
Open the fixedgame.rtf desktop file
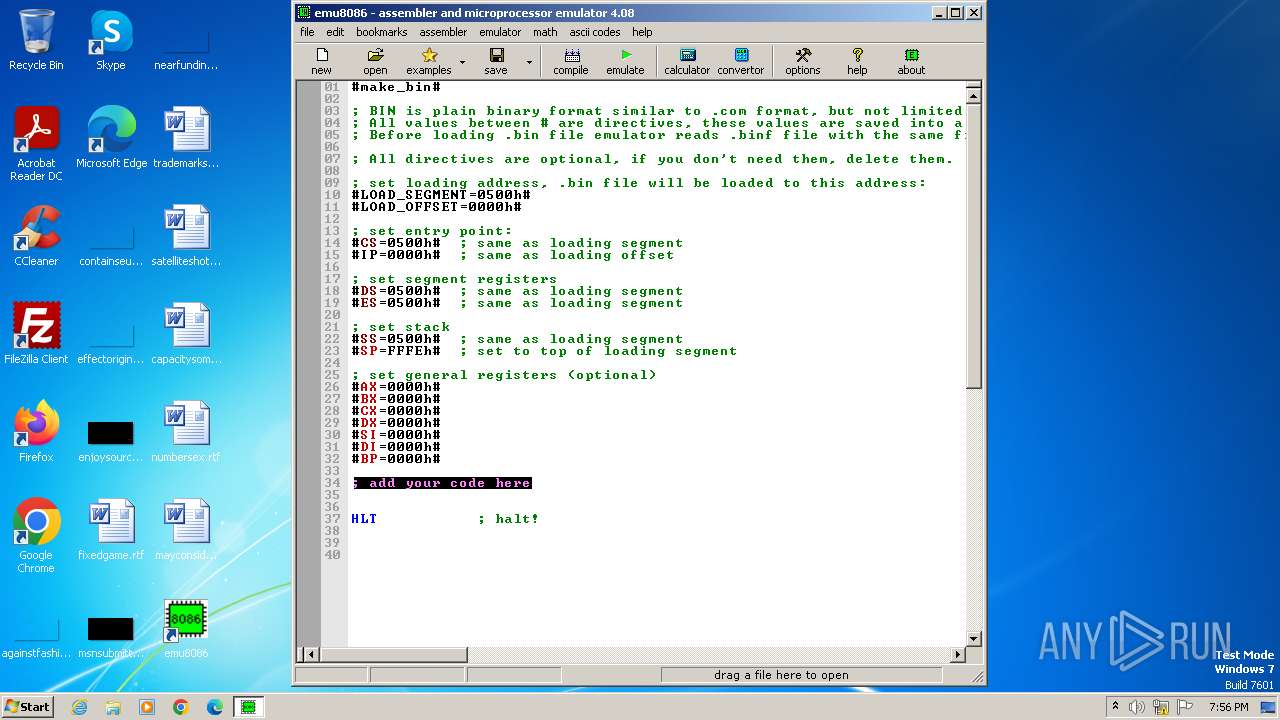(111, 530)
